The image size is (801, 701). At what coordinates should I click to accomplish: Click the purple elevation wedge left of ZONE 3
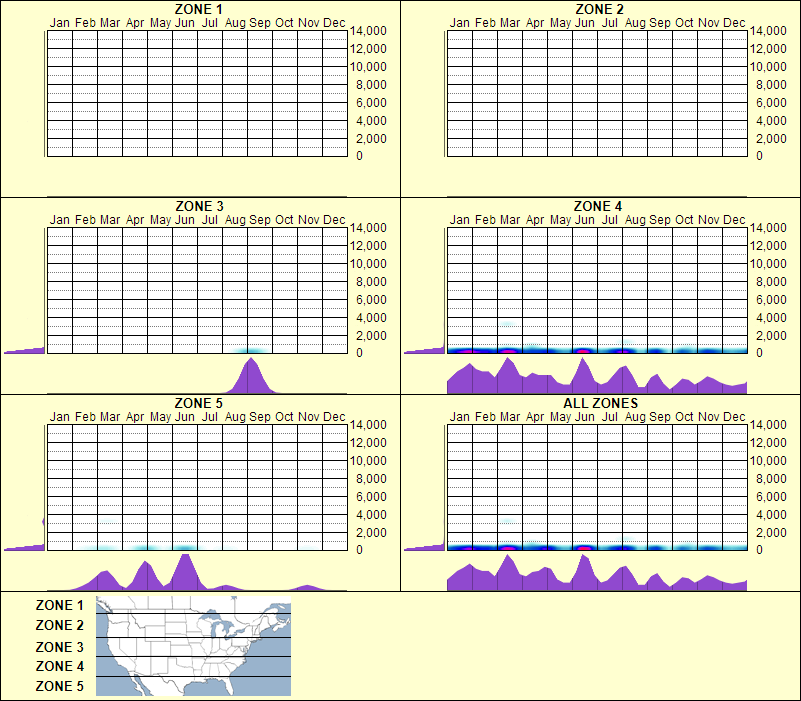[x=25, y=350]
